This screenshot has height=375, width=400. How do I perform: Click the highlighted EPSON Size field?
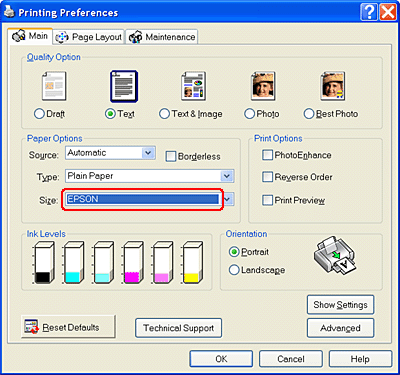(142, 199)
